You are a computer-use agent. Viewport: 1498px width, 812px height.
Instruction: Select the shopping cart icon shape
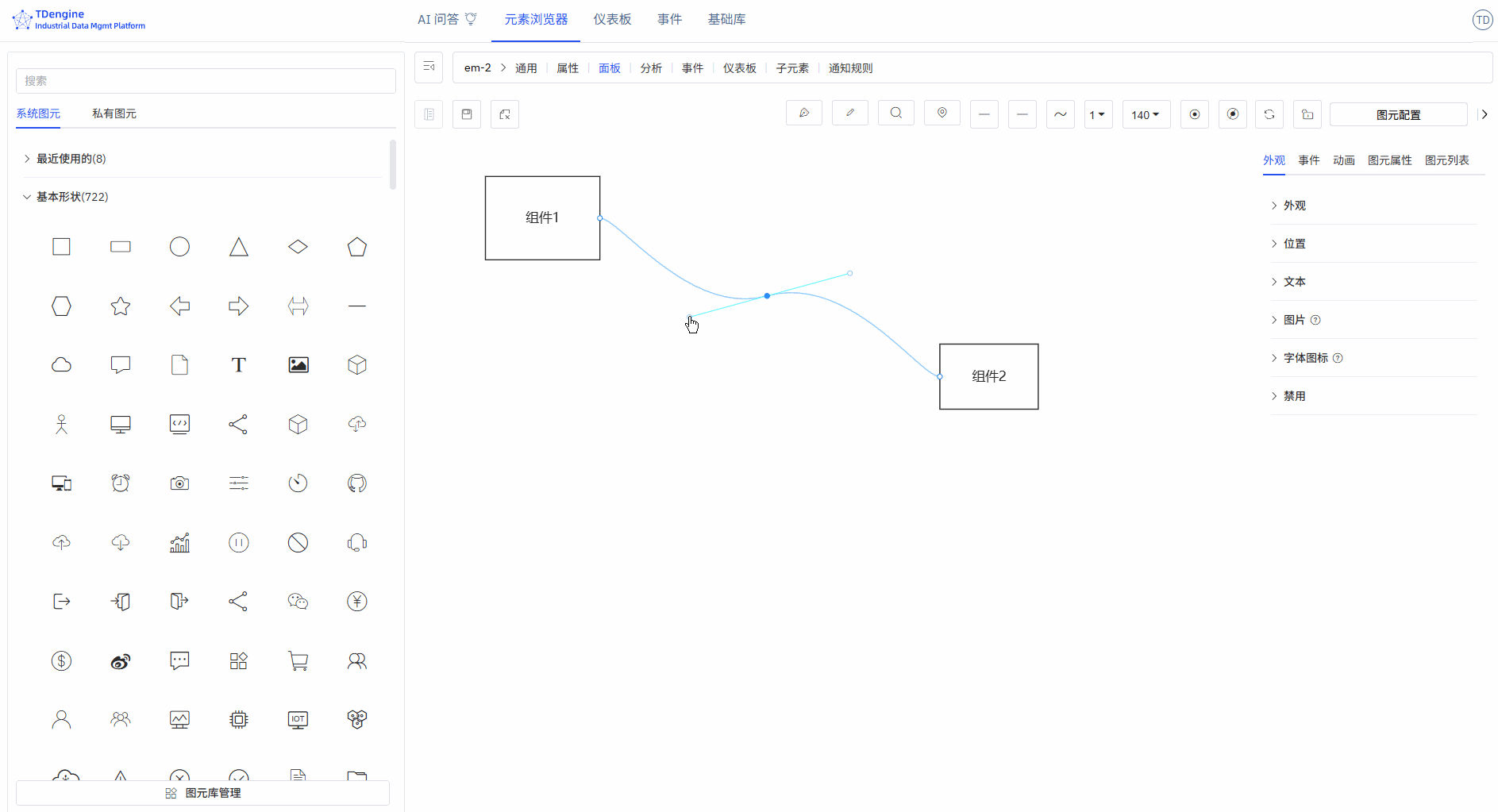click(x=298, y=660)
